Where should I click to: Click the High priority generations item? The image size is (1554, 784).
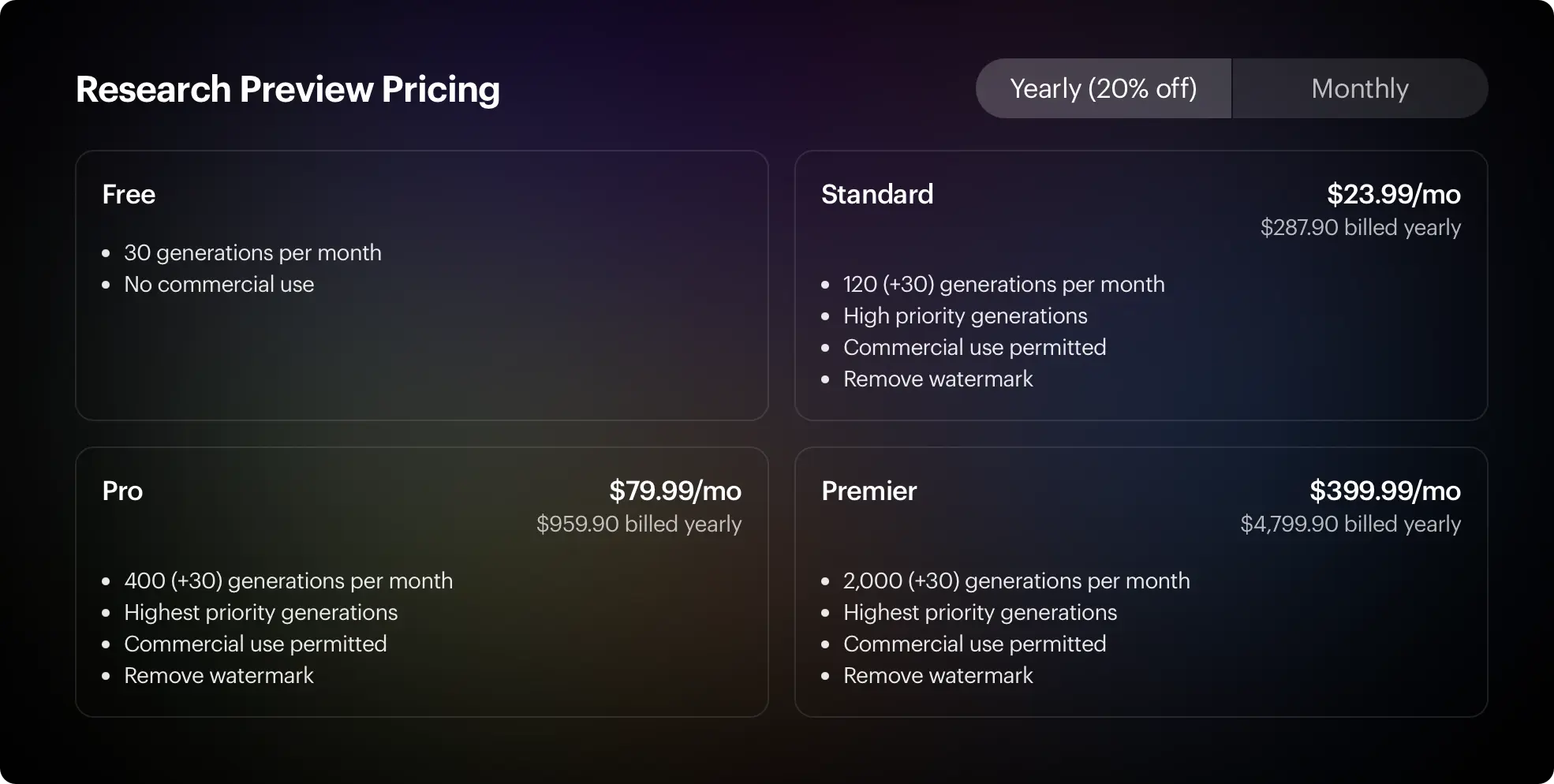[966, 315]
